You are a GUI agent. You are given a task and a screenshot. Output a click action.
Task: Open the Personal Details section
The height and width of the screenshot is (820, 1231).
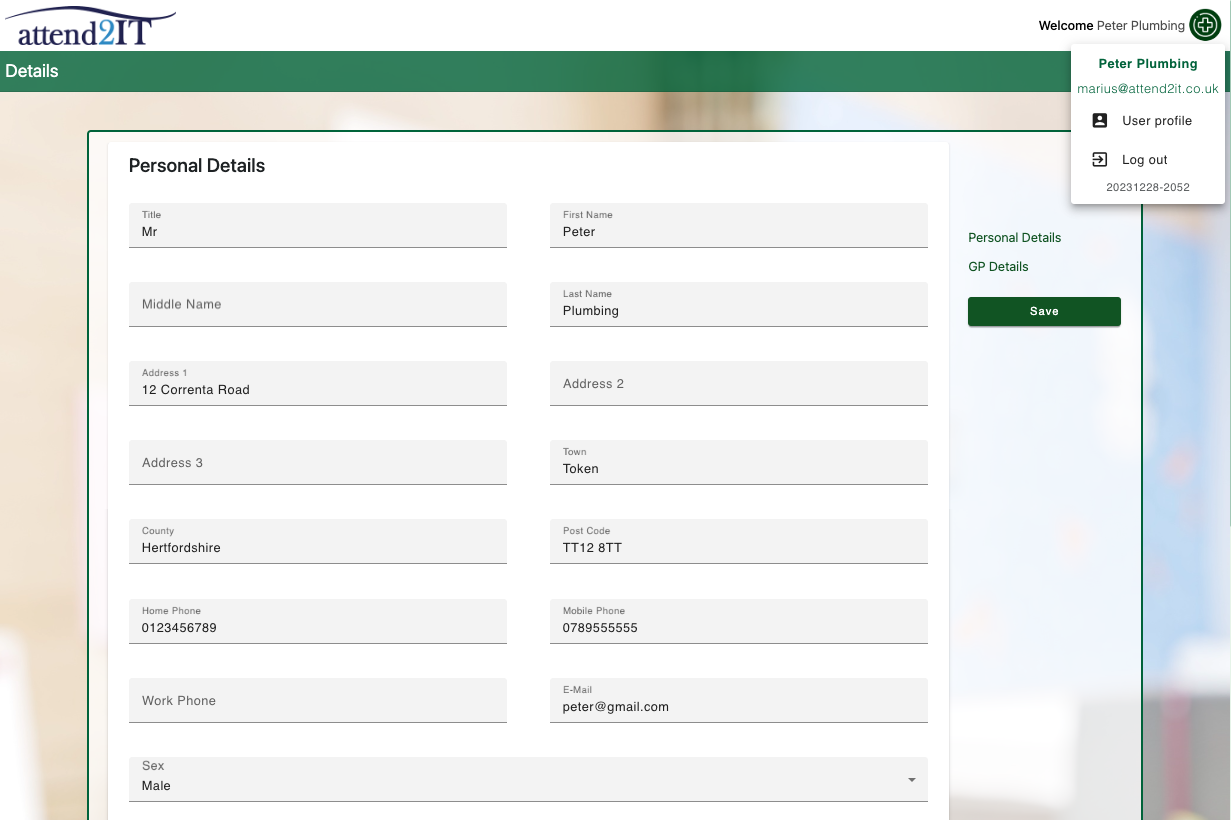[x=1014, y=237]
